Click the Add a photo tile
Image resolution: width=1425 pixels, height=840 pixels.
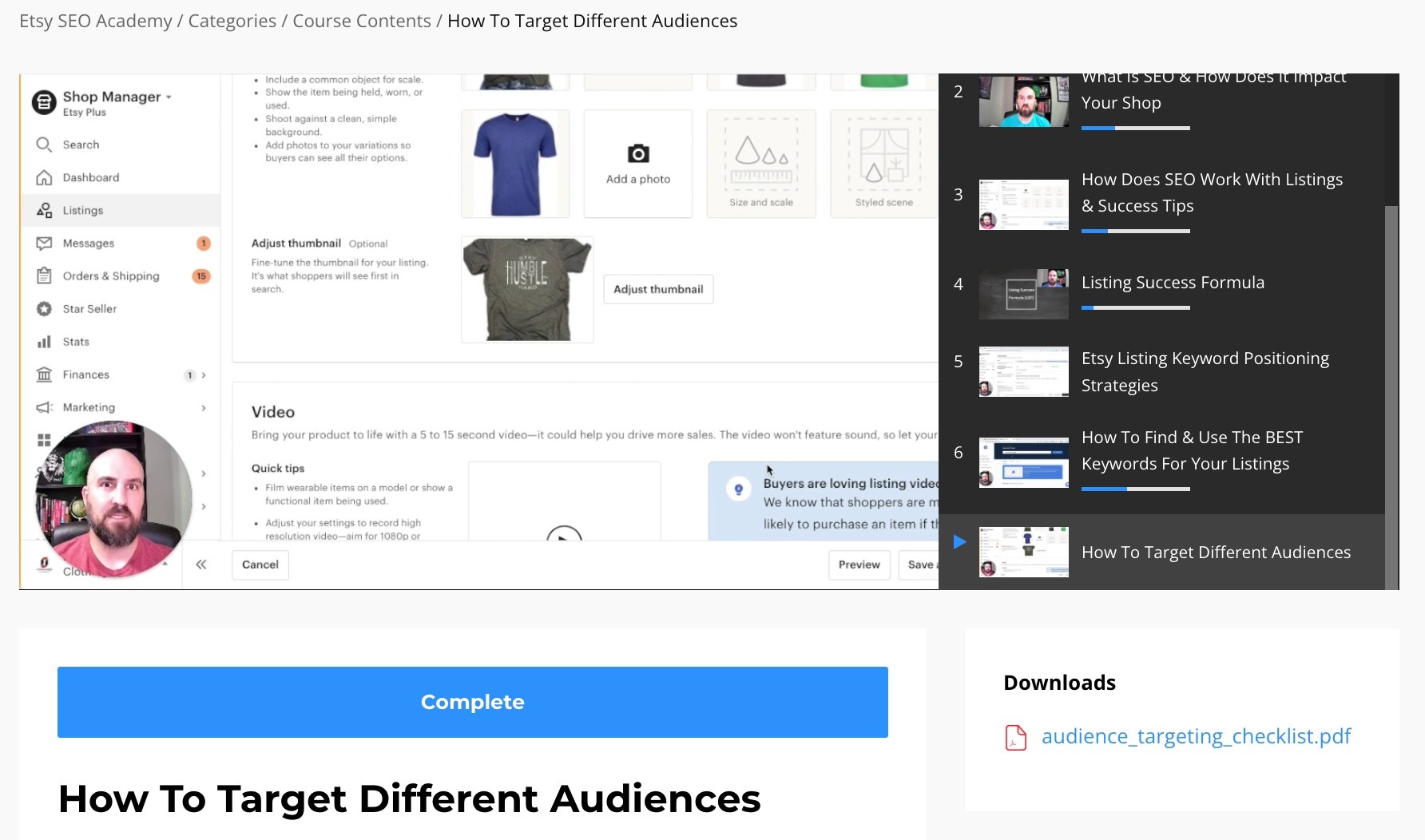(x=638, y=164)
